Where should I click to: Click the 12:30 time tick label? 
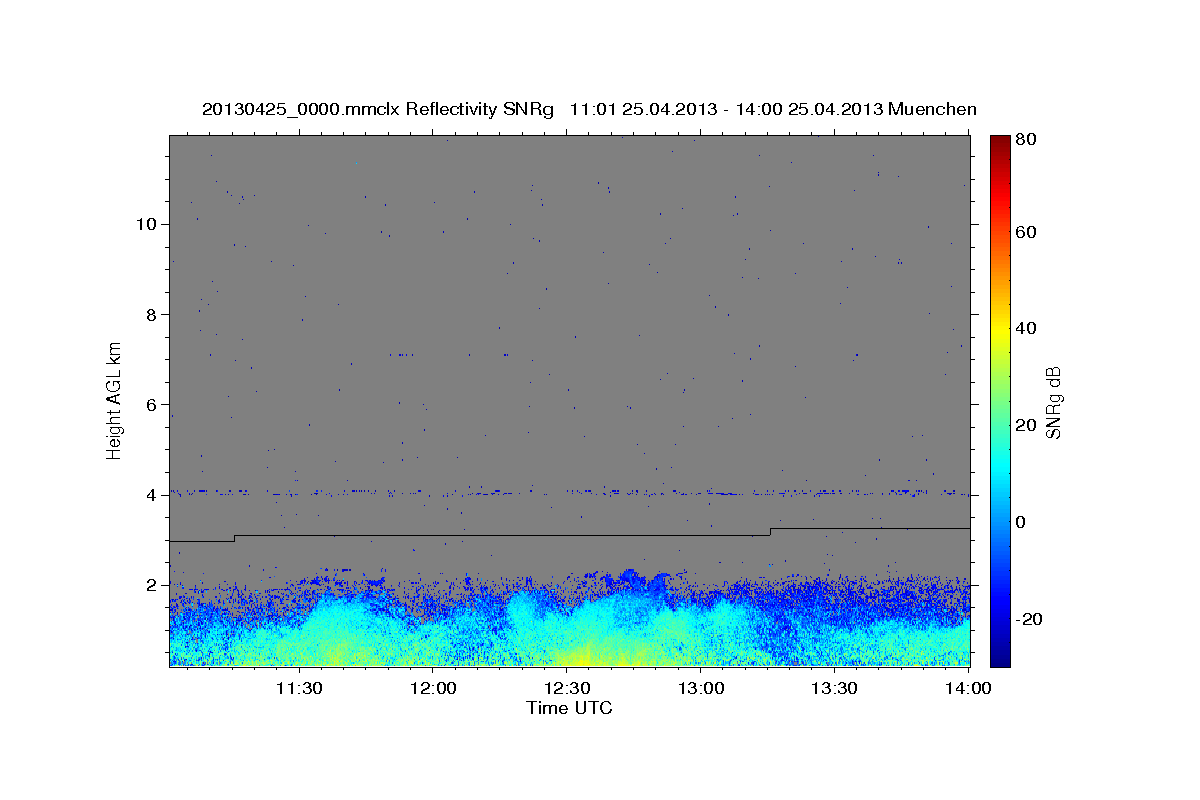567,688
